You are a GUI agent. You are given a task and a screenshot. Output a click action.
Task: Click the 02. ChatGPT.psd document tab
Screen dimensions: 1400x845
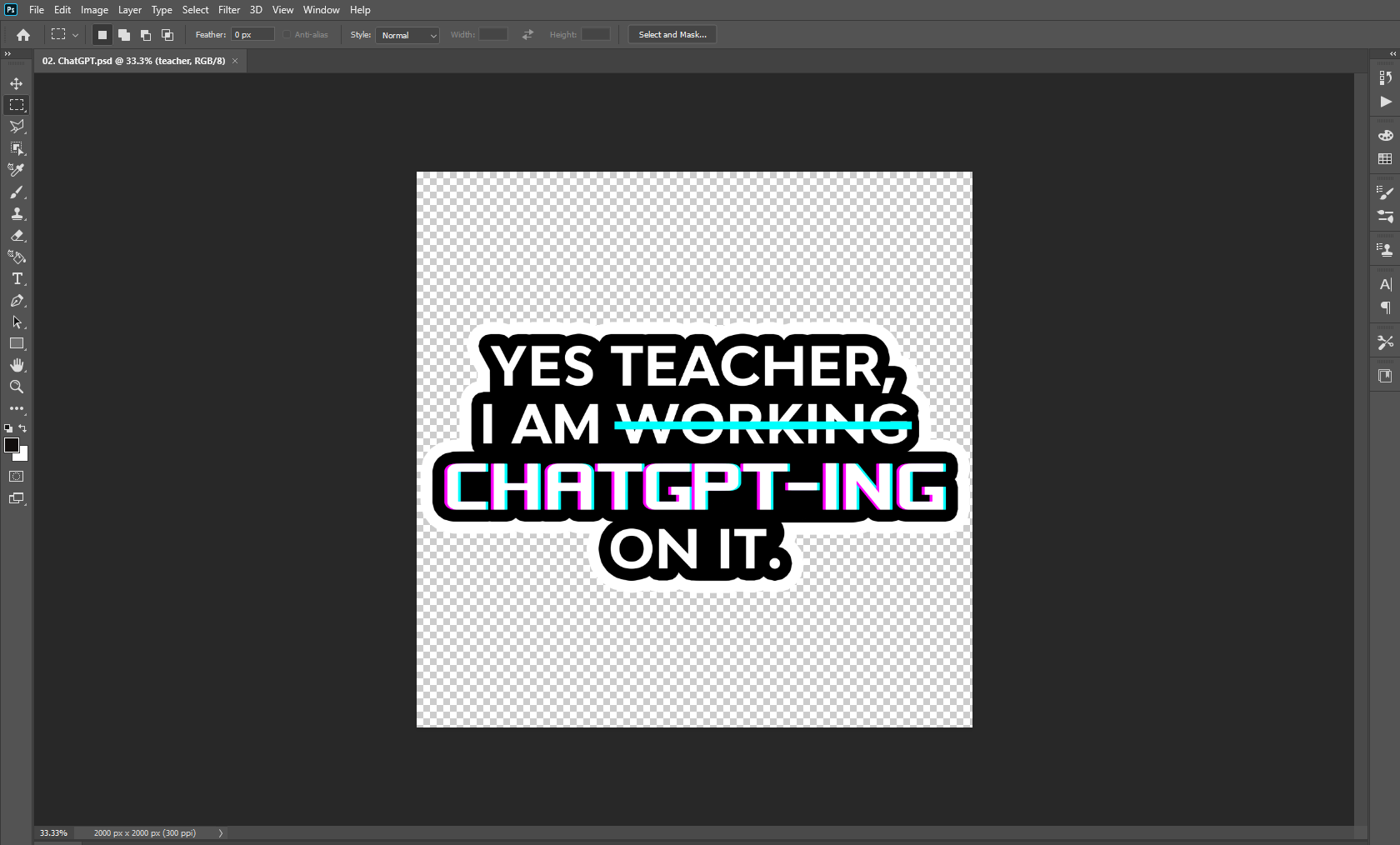(x=133, y=61)
